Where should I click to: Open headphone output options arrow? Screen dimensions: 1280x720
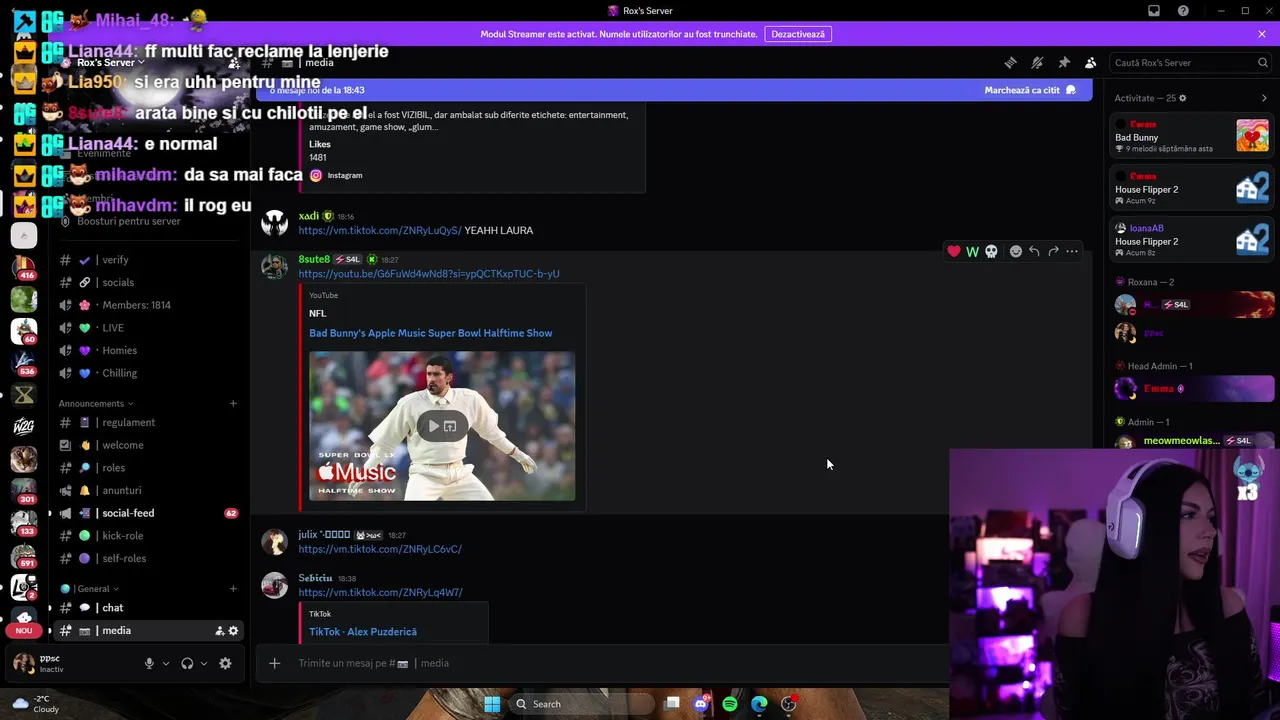pos(204,663)
